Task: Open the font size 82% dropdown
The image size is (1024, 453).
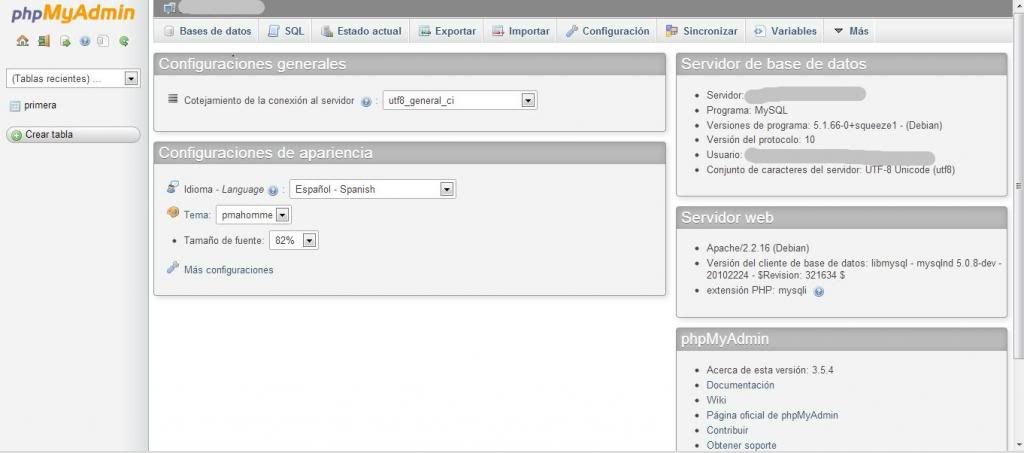Action: [x=309, y=241]
